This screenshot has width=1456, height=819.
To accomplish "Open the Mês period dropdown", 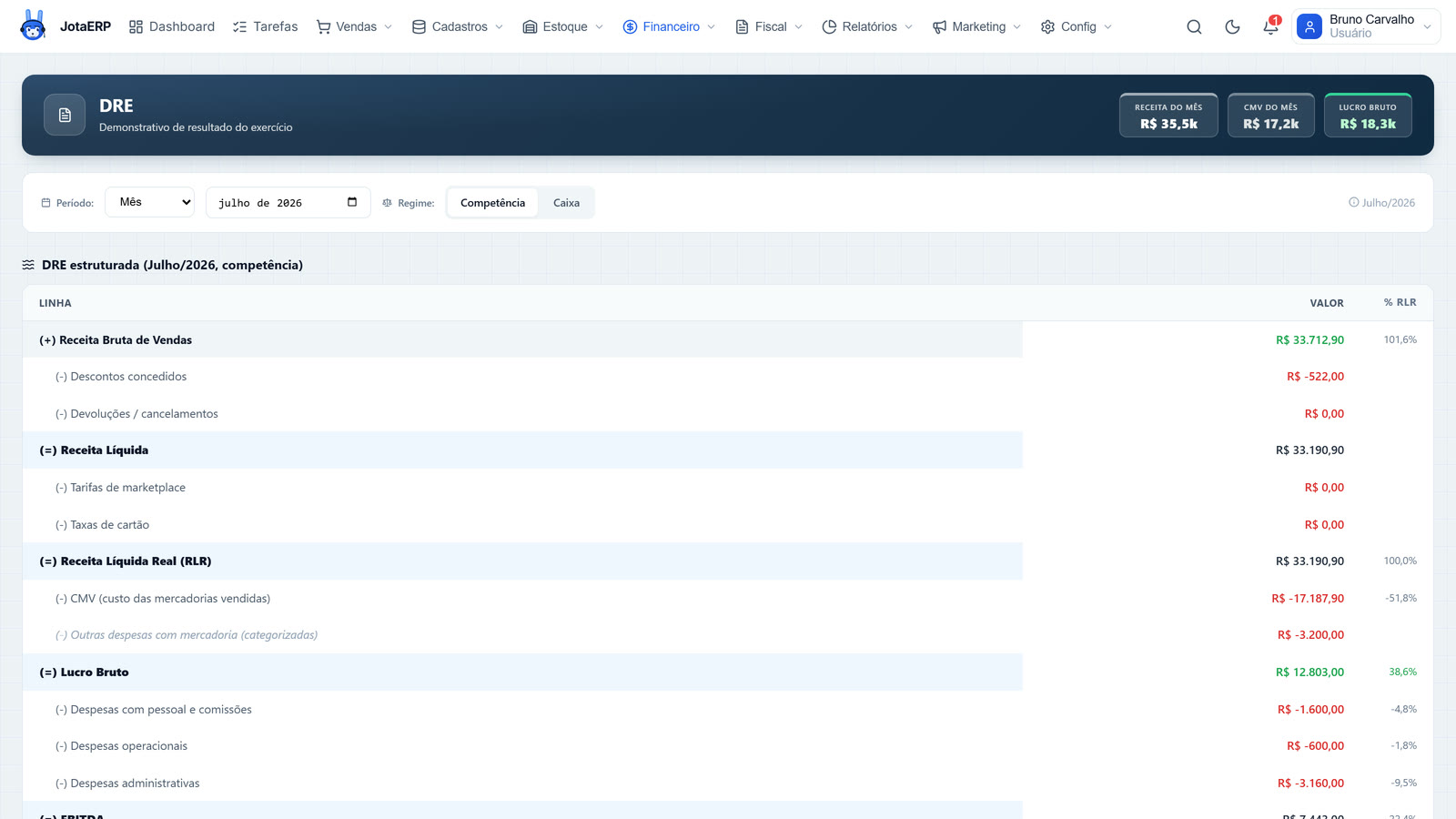I will (x=150, y=202).
